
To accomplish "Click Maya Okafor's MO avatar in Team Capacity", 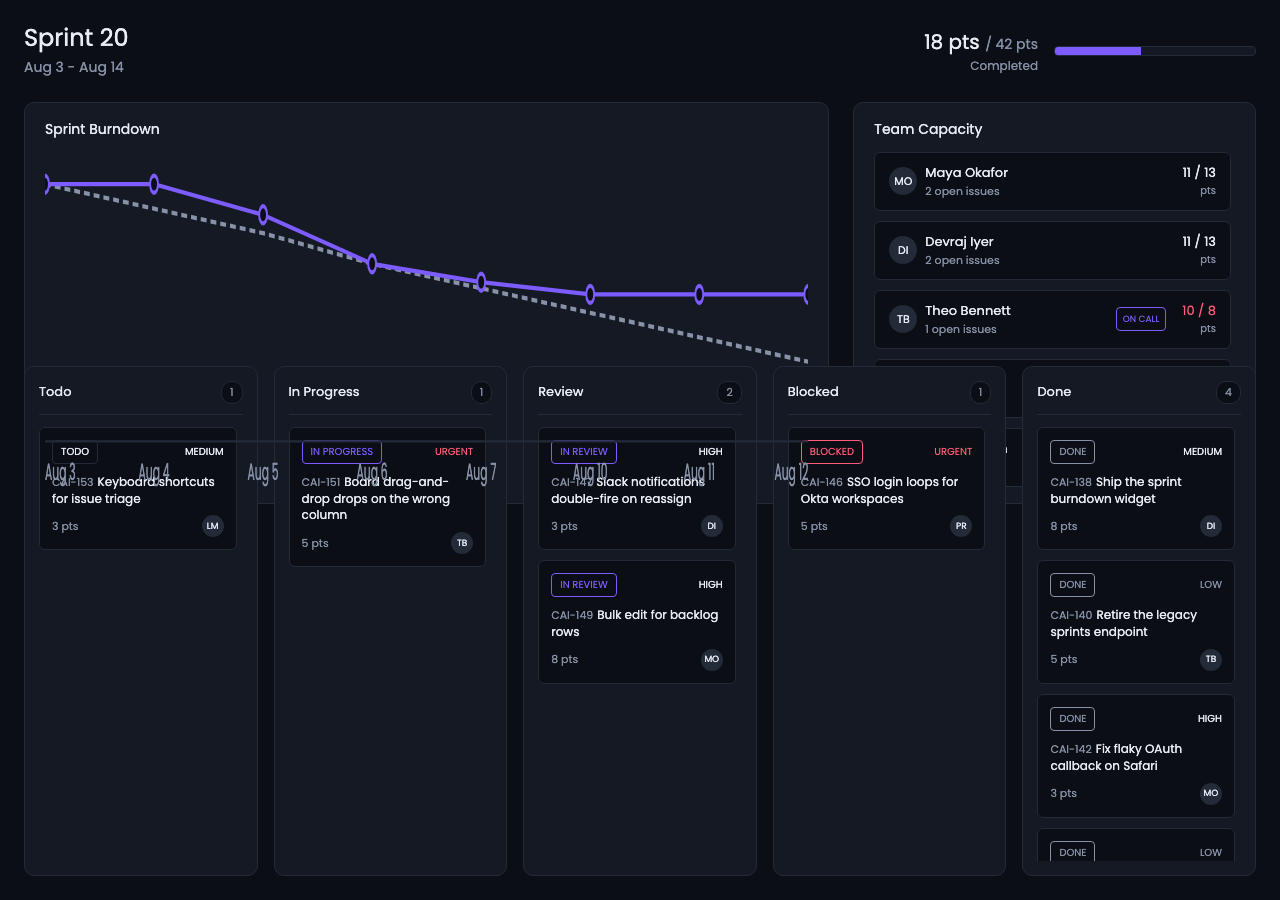I will pyautogui.click(x=903, y=181).
